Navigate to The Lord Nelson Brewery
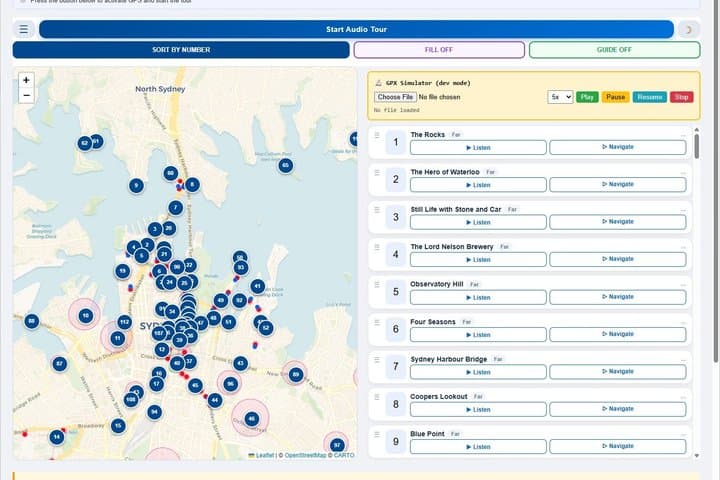The height and width of the screenshot is (480, 720). (x=618, y=259)
